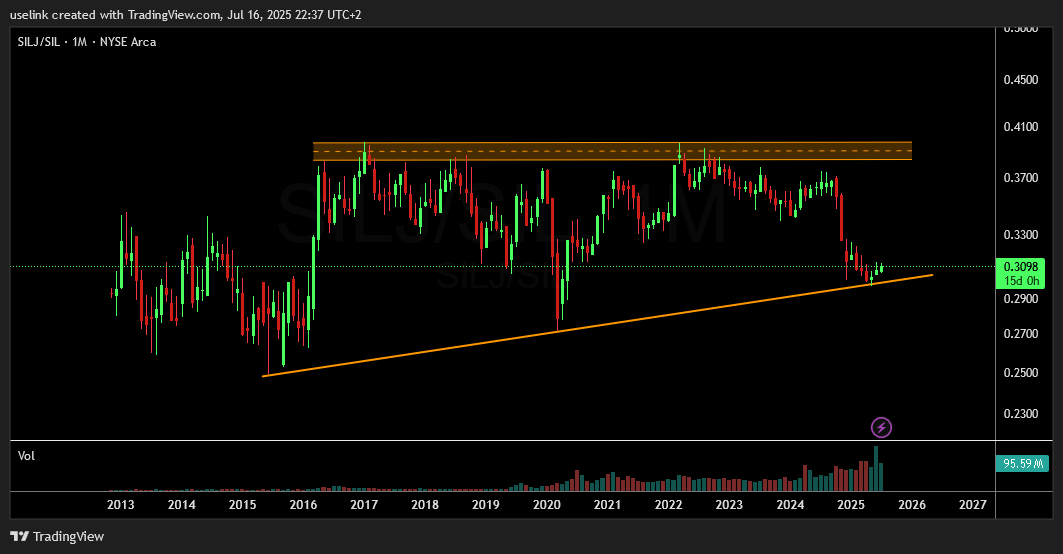Click the 2025 label on time axis
Screen dimensions: 1063x554
pyautogui.click(x=851, y=504)
